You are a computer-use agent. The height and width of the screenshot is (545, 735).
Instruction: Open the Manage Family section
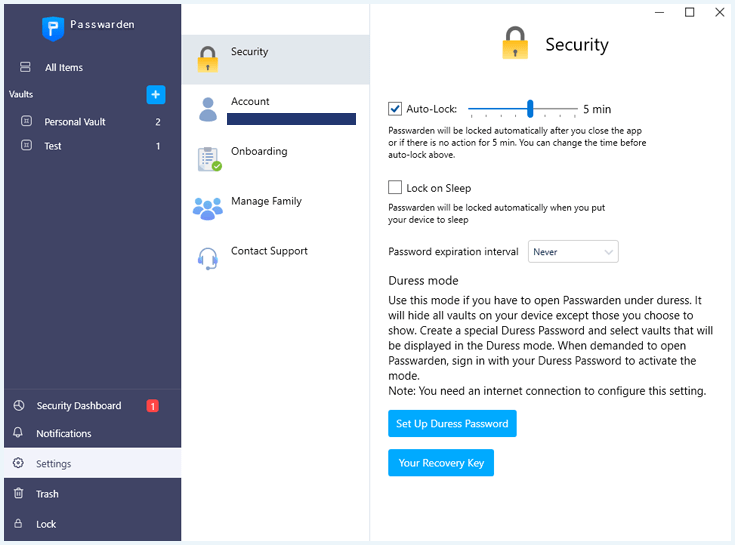pyautogui.click(x=276, y=209)
